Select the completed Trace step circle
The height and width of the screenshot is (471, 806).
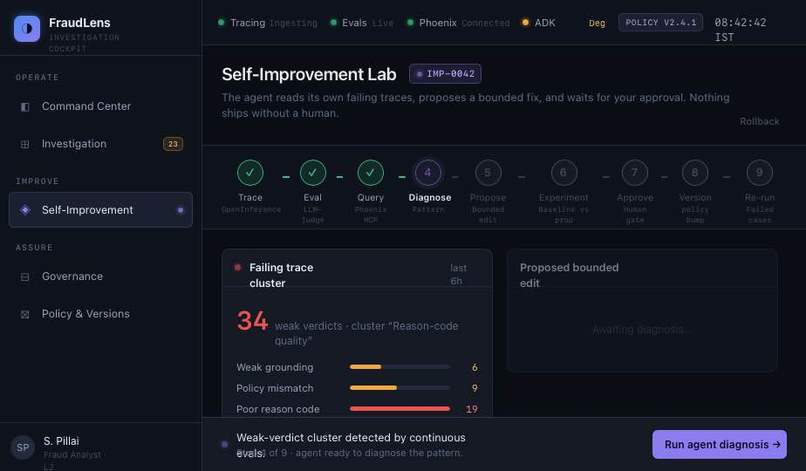pos(250,173)
